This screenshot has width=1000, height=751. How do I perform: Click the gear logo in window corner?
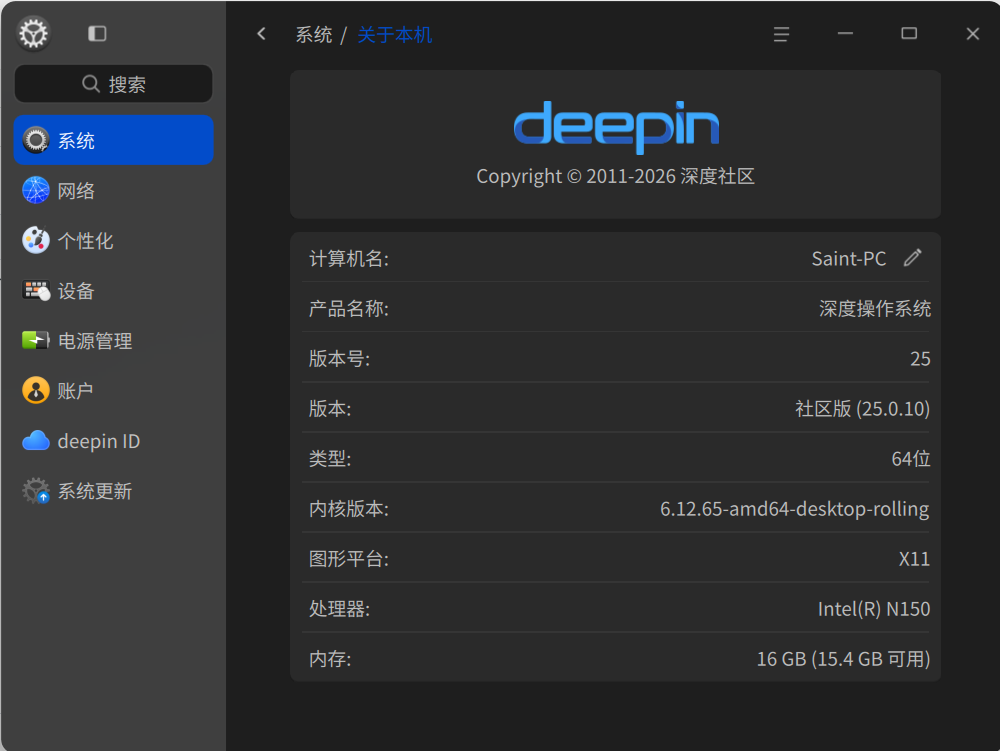[32, 33]
